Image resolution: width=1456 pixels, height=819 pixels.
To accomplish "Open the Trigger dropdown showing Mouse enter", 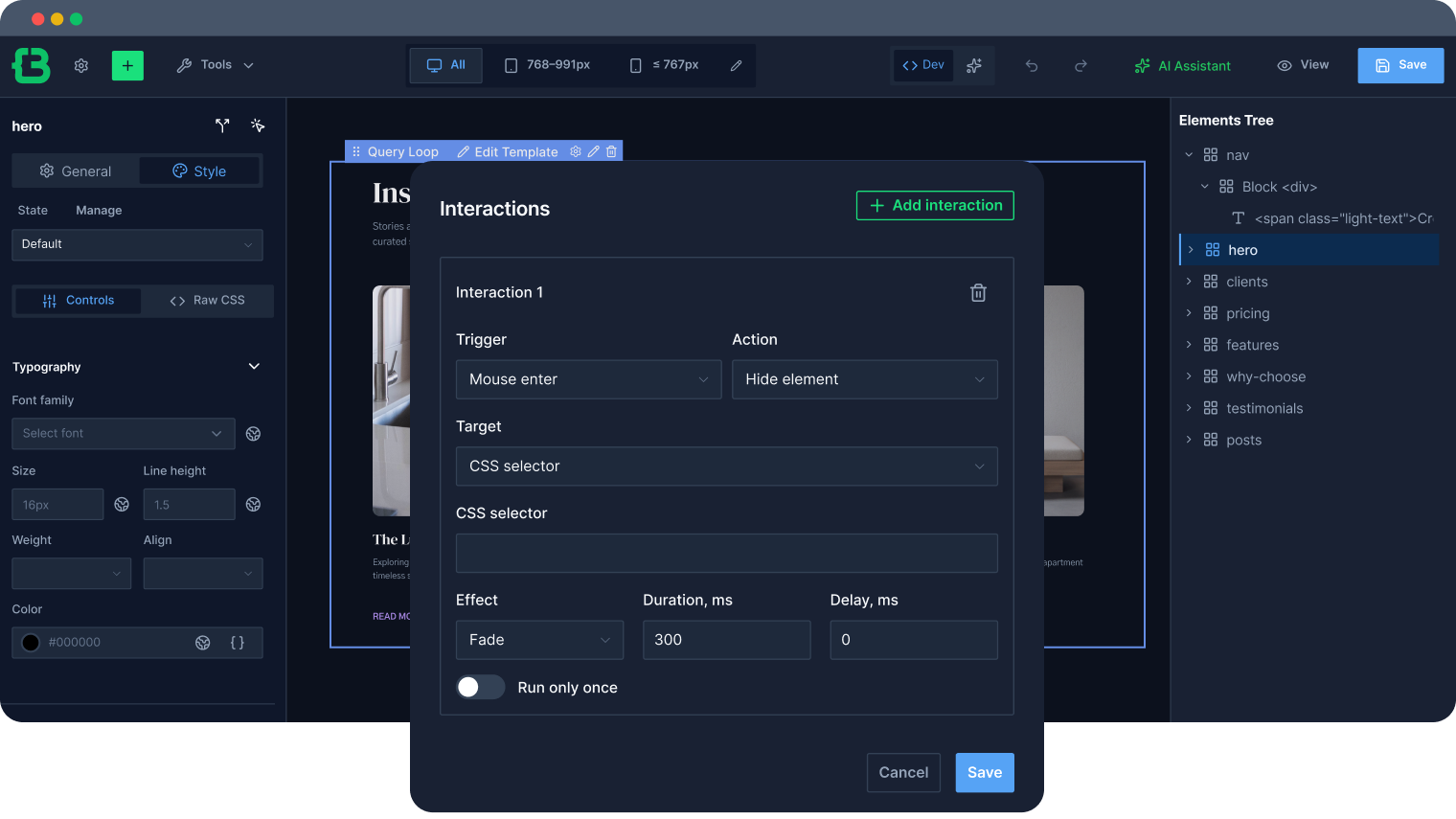I will pyautogui.click(x=589, y=379).
